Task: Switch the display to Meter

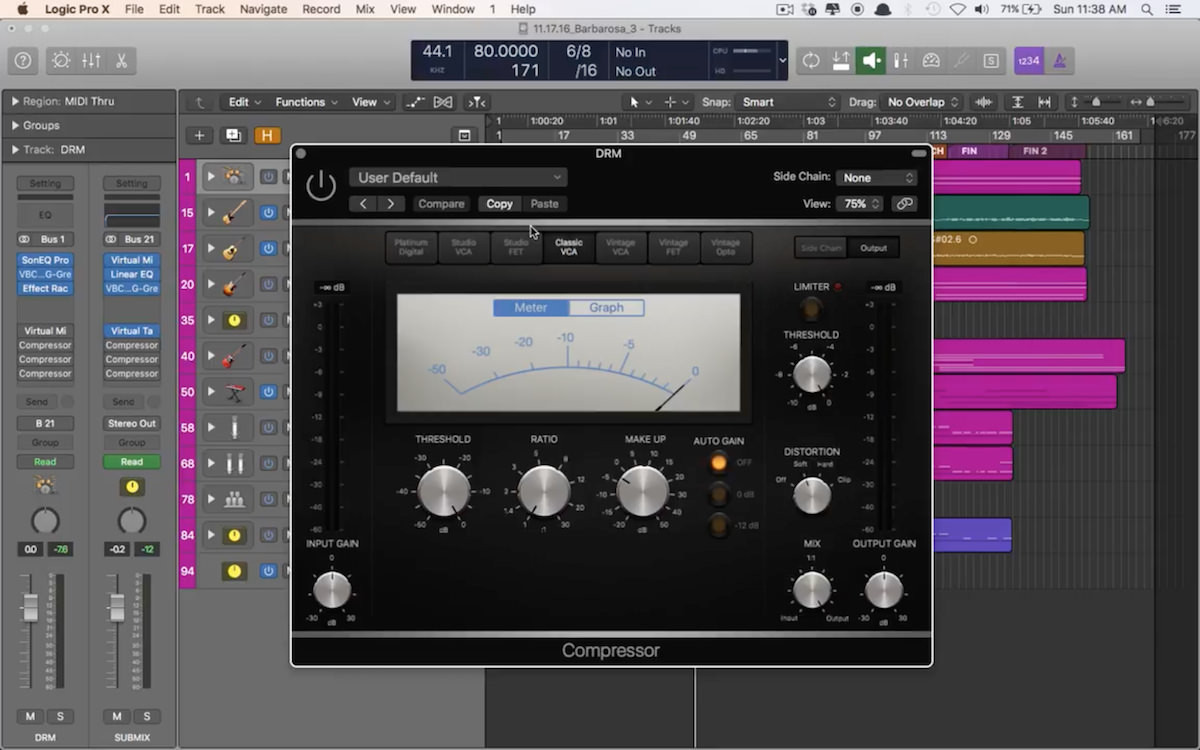Action: coord(531,308)
